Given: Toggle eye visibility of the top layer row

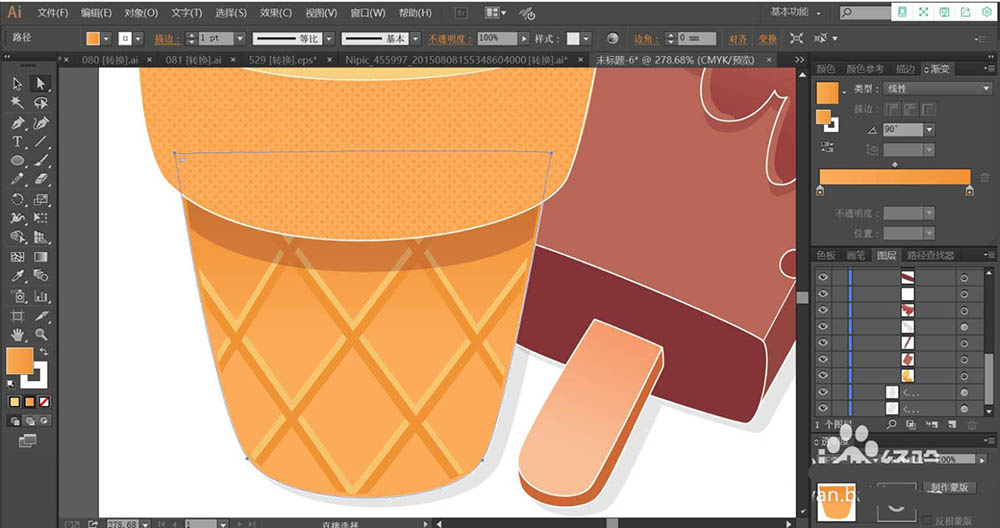Looking at the screenshot, I should click(823, 277).
